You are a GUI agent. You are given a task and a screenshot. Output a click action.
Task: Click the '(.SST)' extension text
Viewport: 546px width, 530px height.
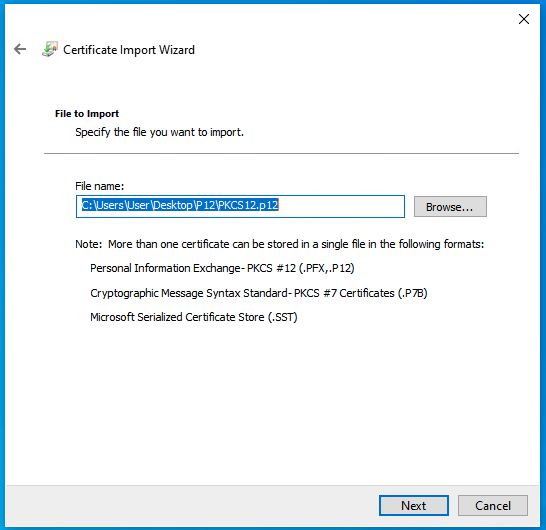pyautogui.click(x=282, y=317)
